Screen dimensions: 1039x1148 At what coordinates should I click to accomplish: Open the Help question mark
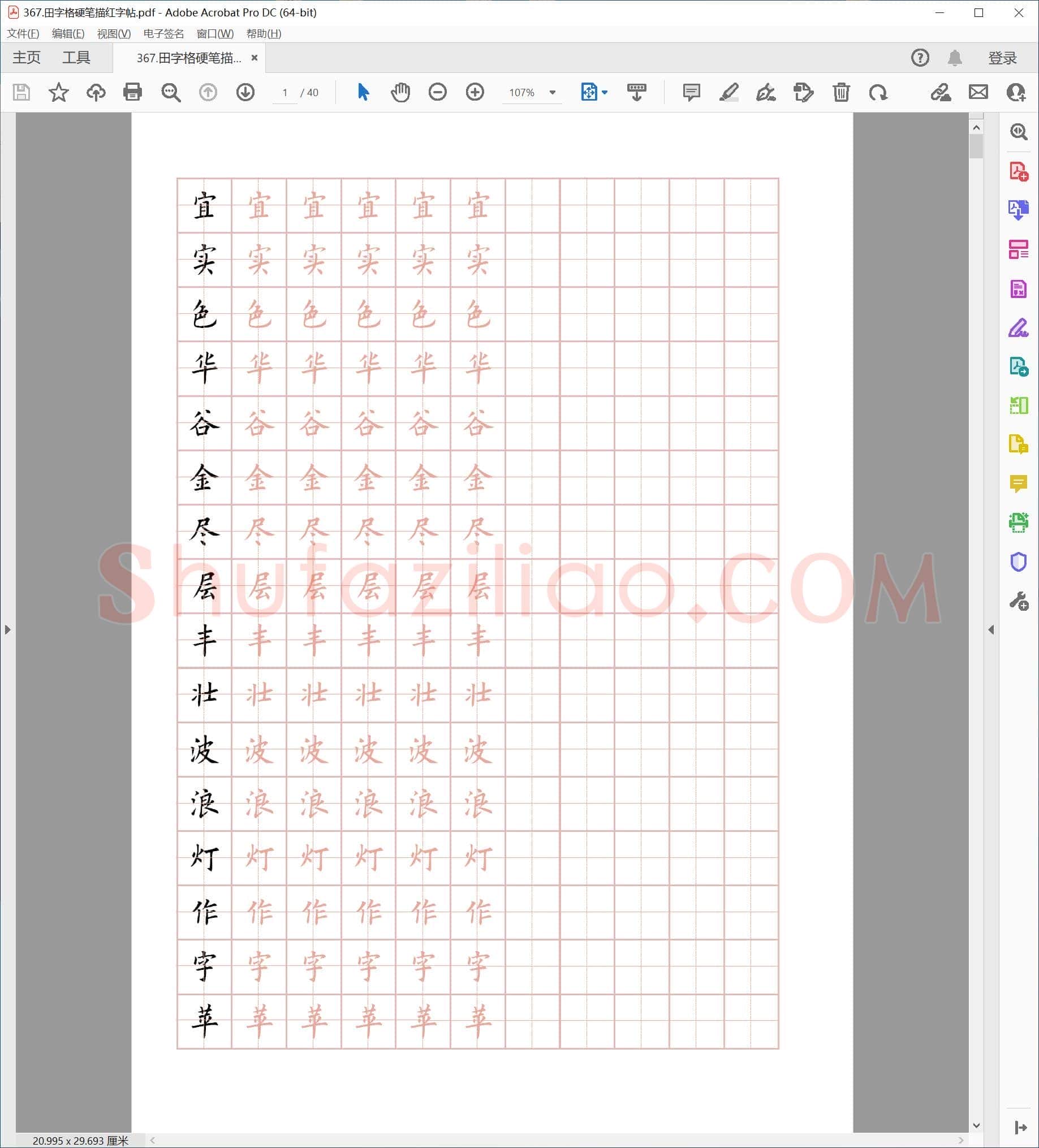click(920, 58)
